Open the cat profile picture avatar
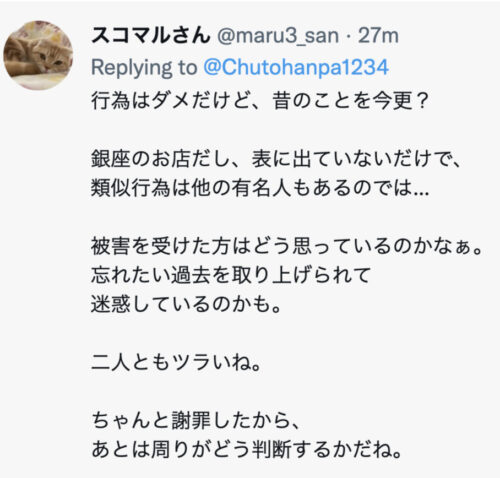Image resolution: width=500 pixels, height=478 pixels. pyautogui.click(x=38, y=55)
